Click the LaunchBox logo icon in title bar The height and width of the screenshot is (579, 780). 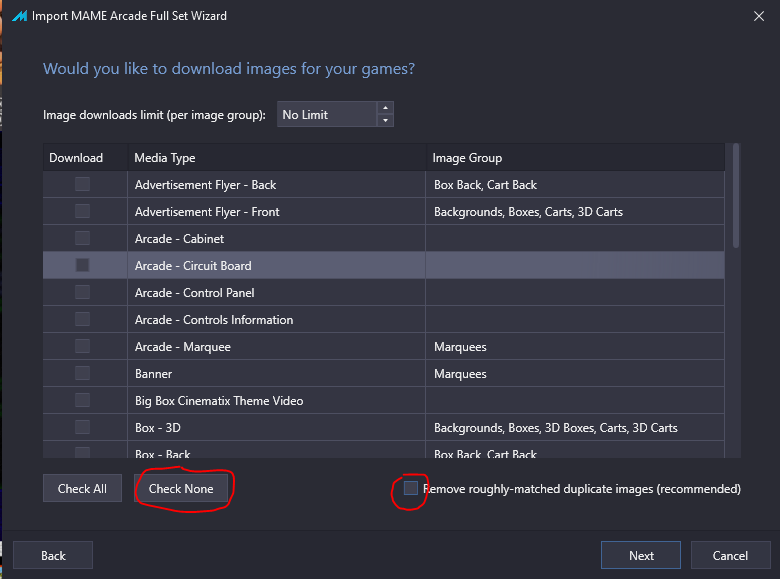pyautogui.click(x=20, y=16)
